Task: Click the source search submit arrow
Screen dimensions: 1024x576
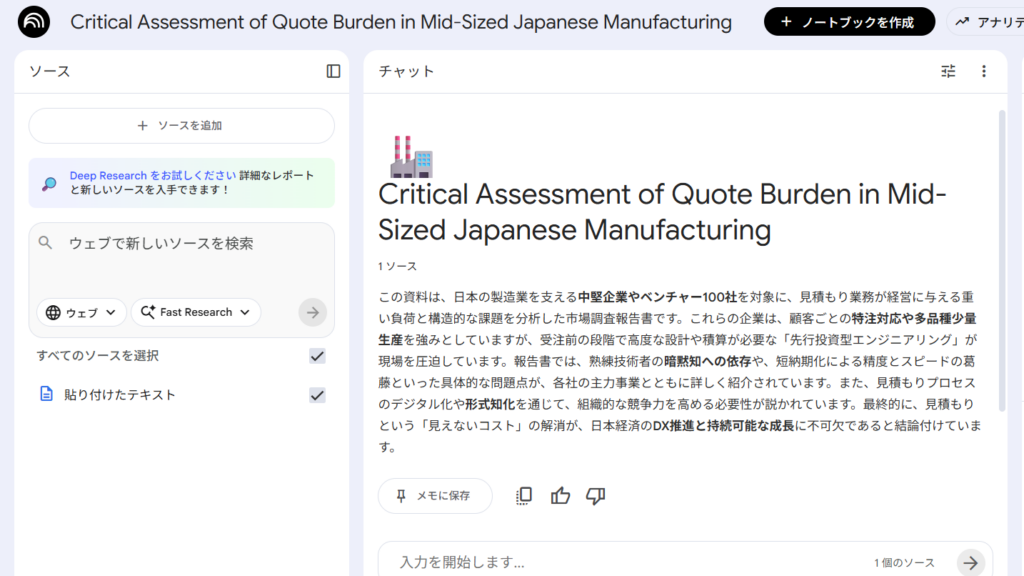Action: tap(313, 312)
